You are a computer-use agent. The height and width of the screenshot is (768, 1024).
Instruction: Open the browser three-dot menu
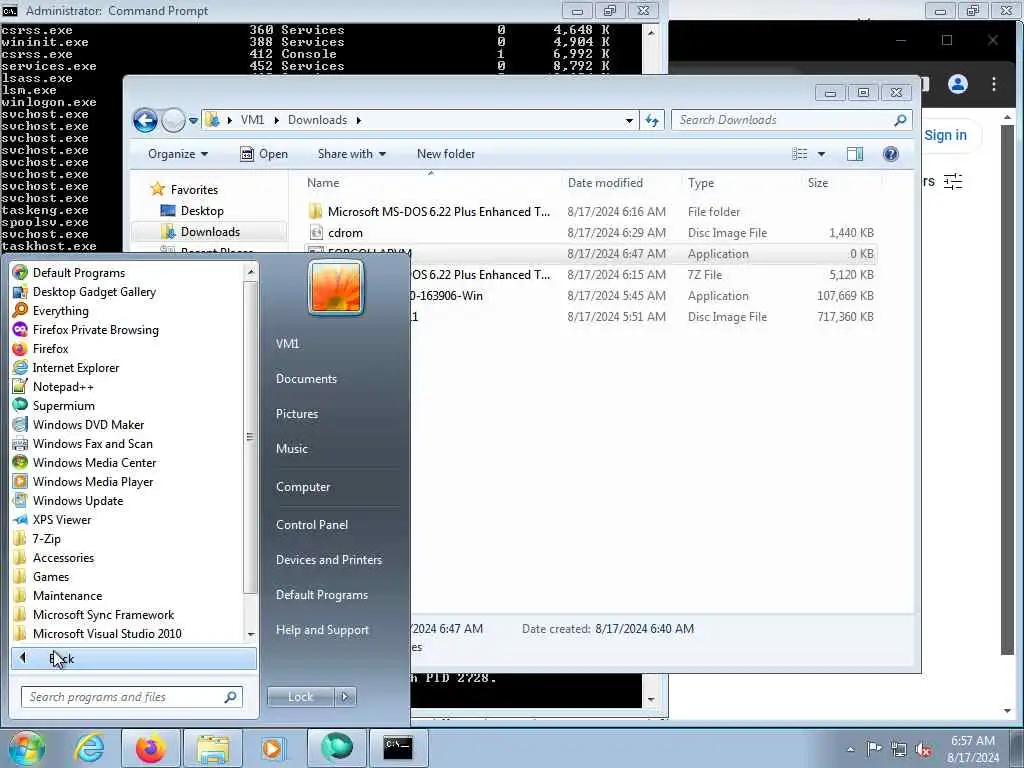coord(993,84)
